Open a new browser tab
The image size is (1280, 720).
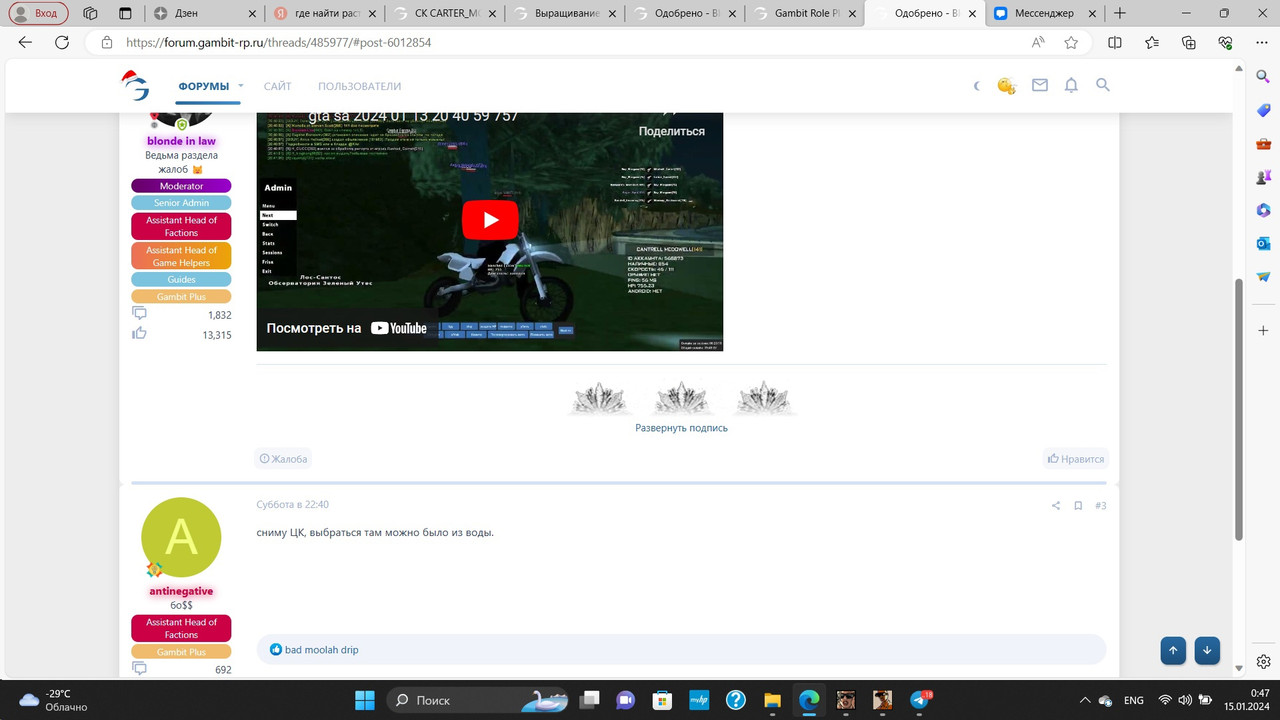pos(1119,14)
